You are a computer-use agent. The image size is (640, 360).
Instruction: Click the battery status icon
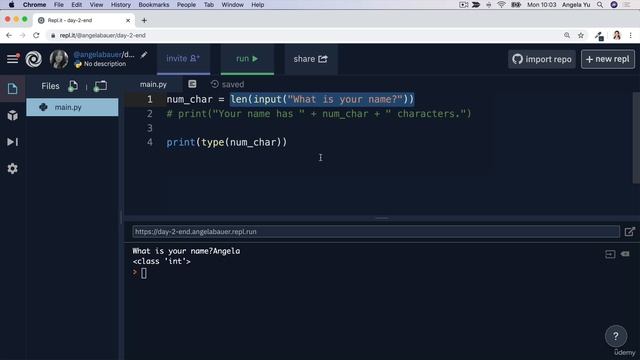pos(516,5)
